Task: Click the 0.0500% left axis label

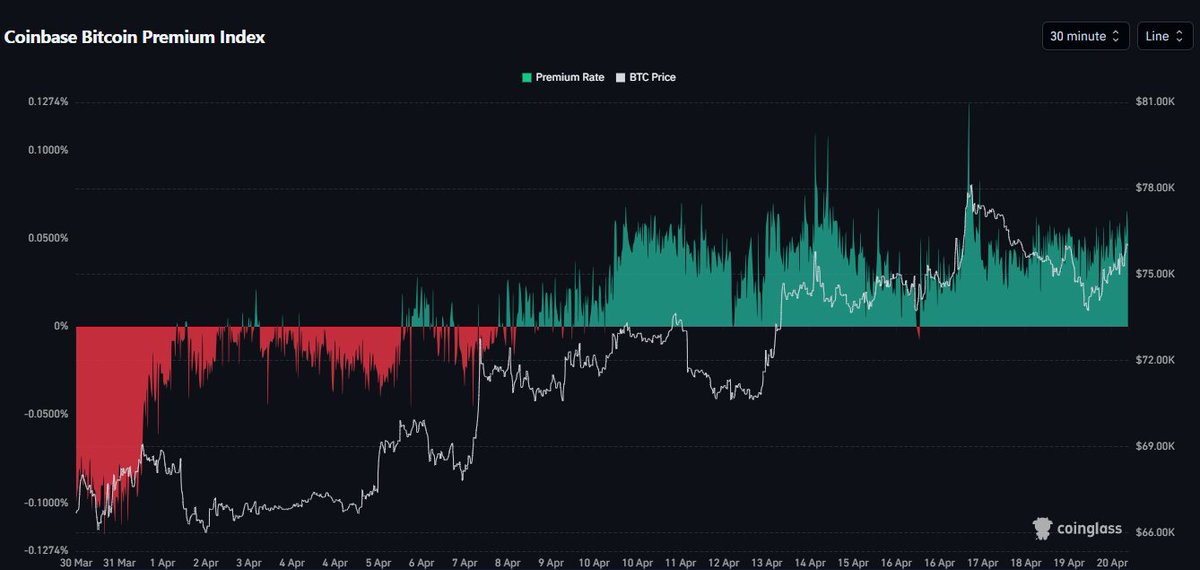Action: [x=50, y=238]
